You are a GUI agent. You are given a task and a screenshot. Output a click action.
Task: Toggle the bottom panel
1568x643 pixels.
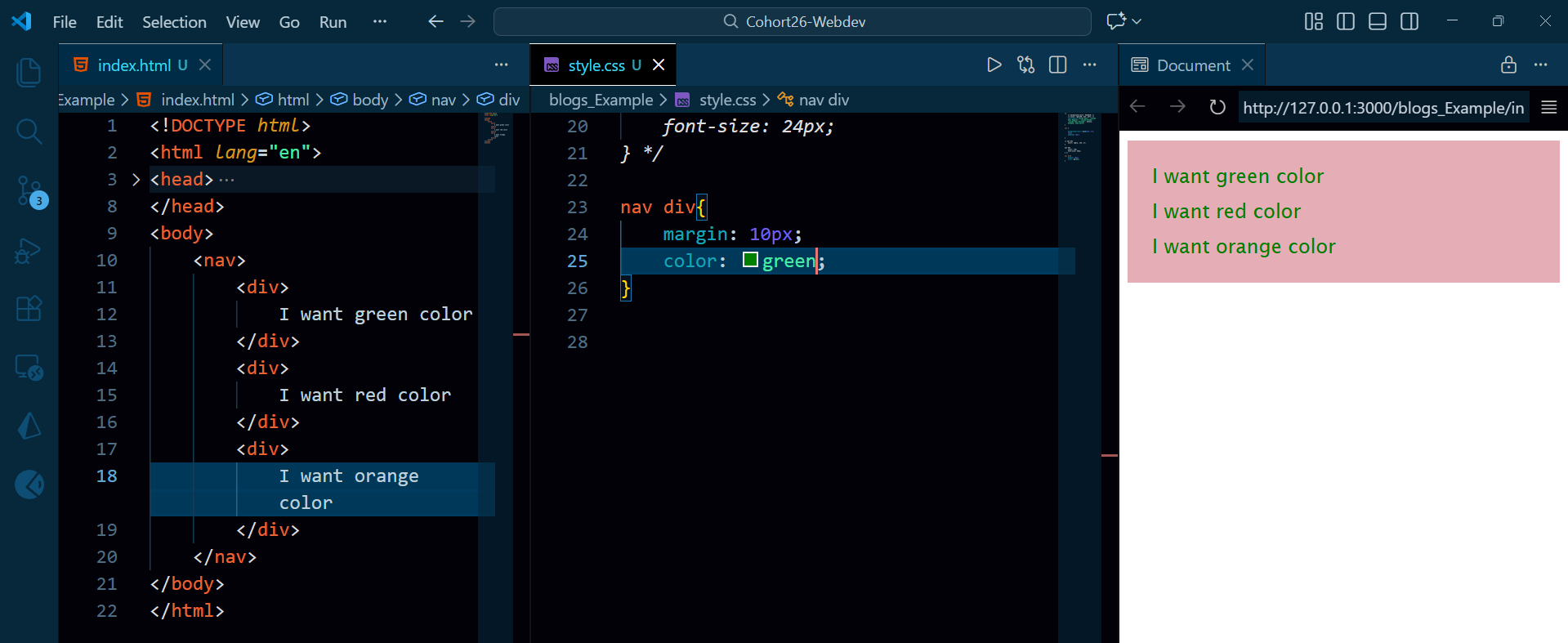1378,21
